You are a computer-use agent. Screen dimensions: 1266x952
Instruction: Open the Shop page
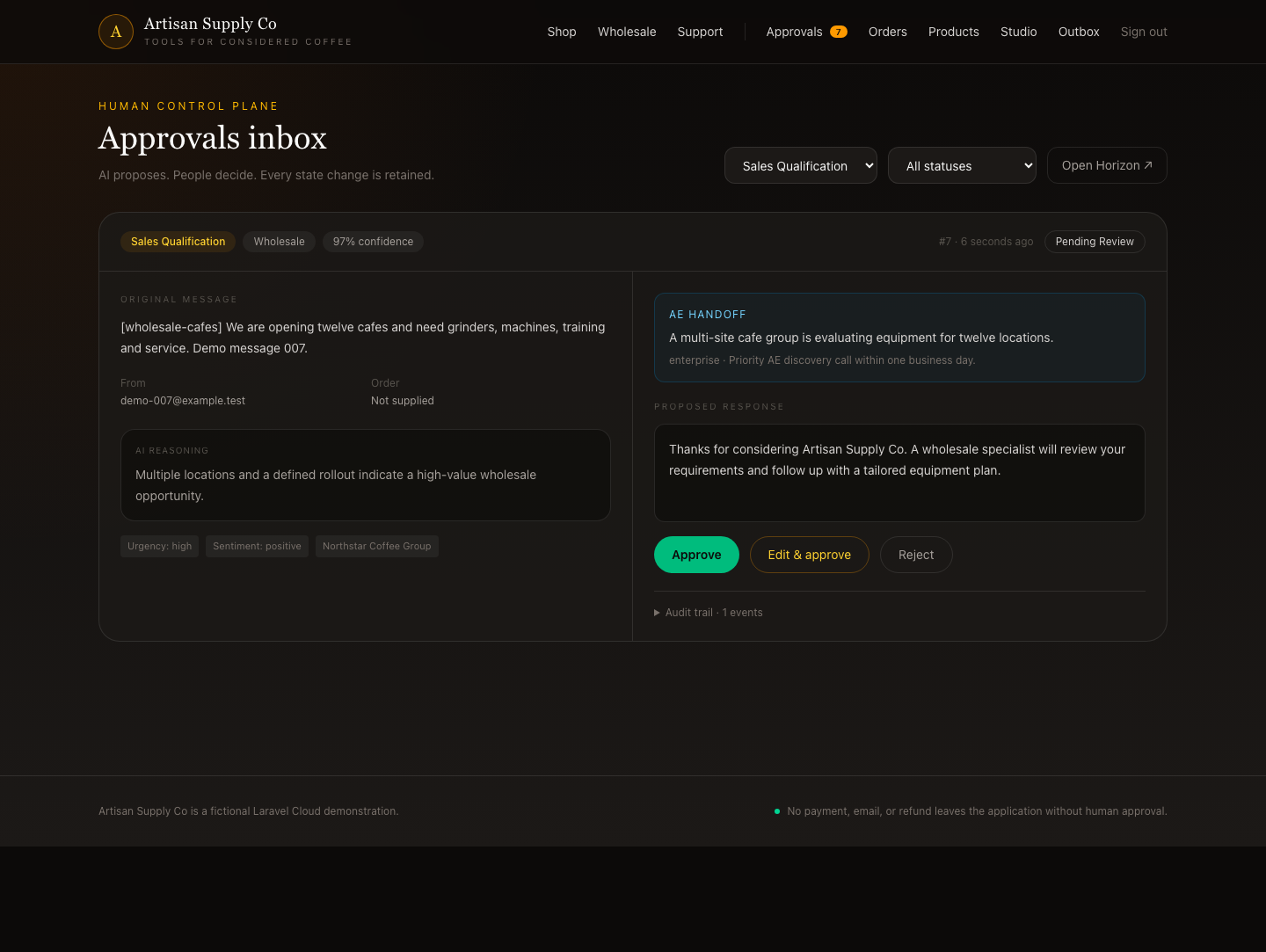[562, 32]
